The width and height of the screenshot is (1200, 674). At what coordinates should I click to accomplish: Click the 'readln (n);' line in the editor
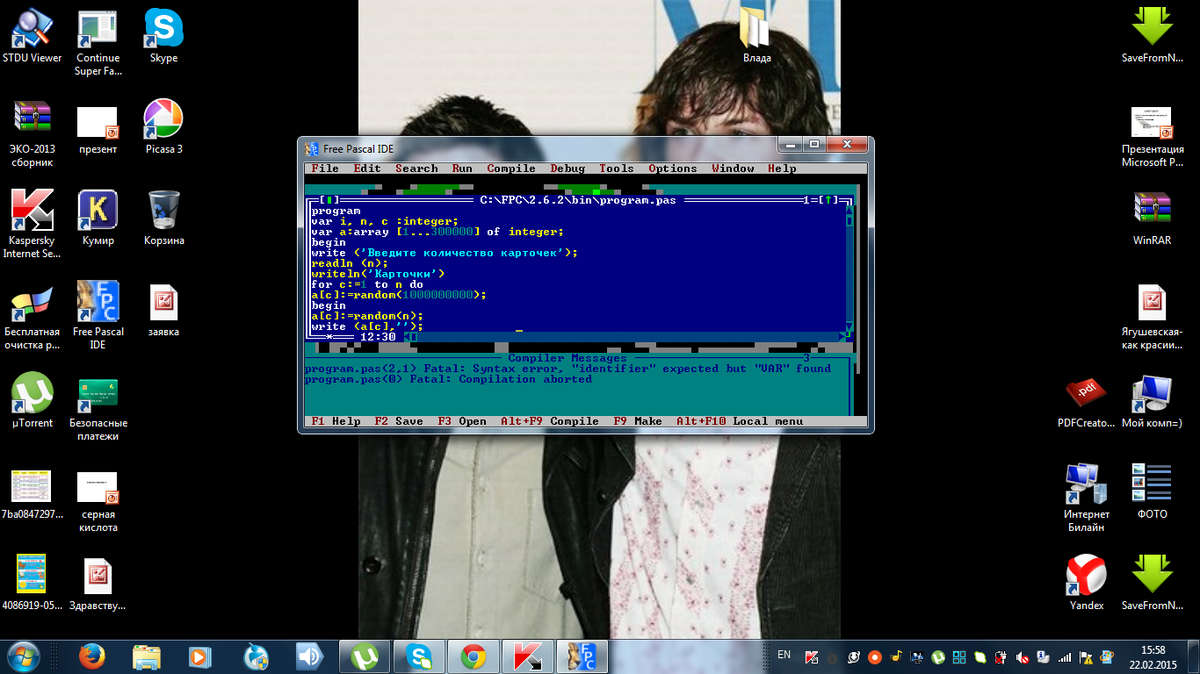click(349, 264)
